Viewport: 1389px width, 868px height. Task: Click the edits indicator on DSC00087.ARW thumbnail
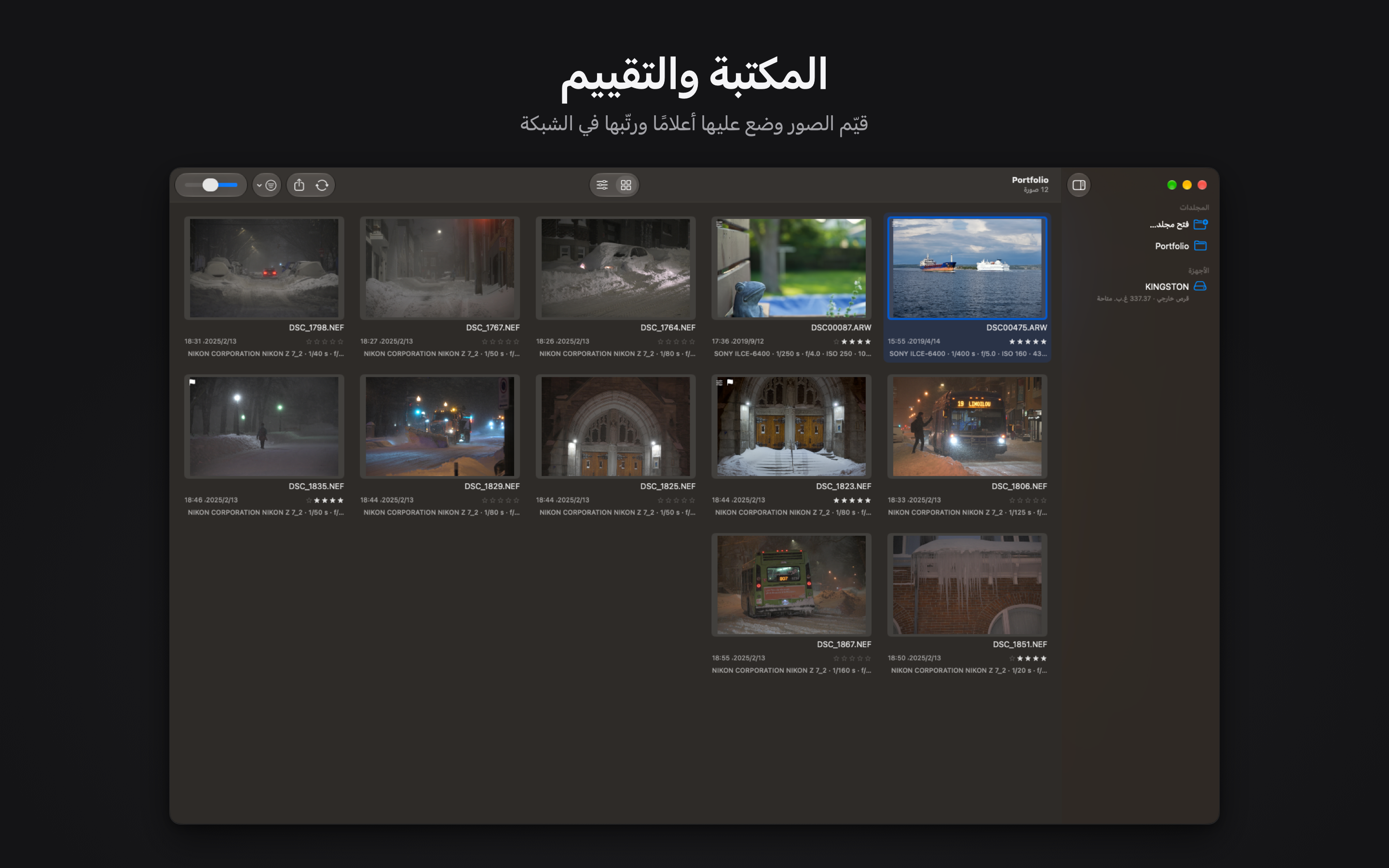point(720,224)
